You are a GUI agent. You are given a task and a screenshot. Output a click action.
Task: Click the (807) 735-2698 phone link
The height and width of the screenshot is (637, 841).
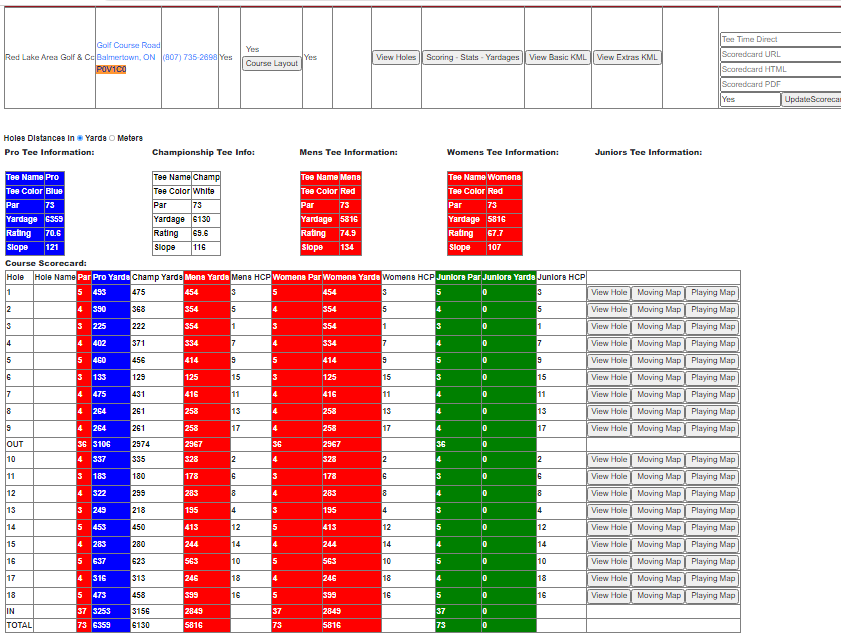pyautogui.click(x=190, y=57)
